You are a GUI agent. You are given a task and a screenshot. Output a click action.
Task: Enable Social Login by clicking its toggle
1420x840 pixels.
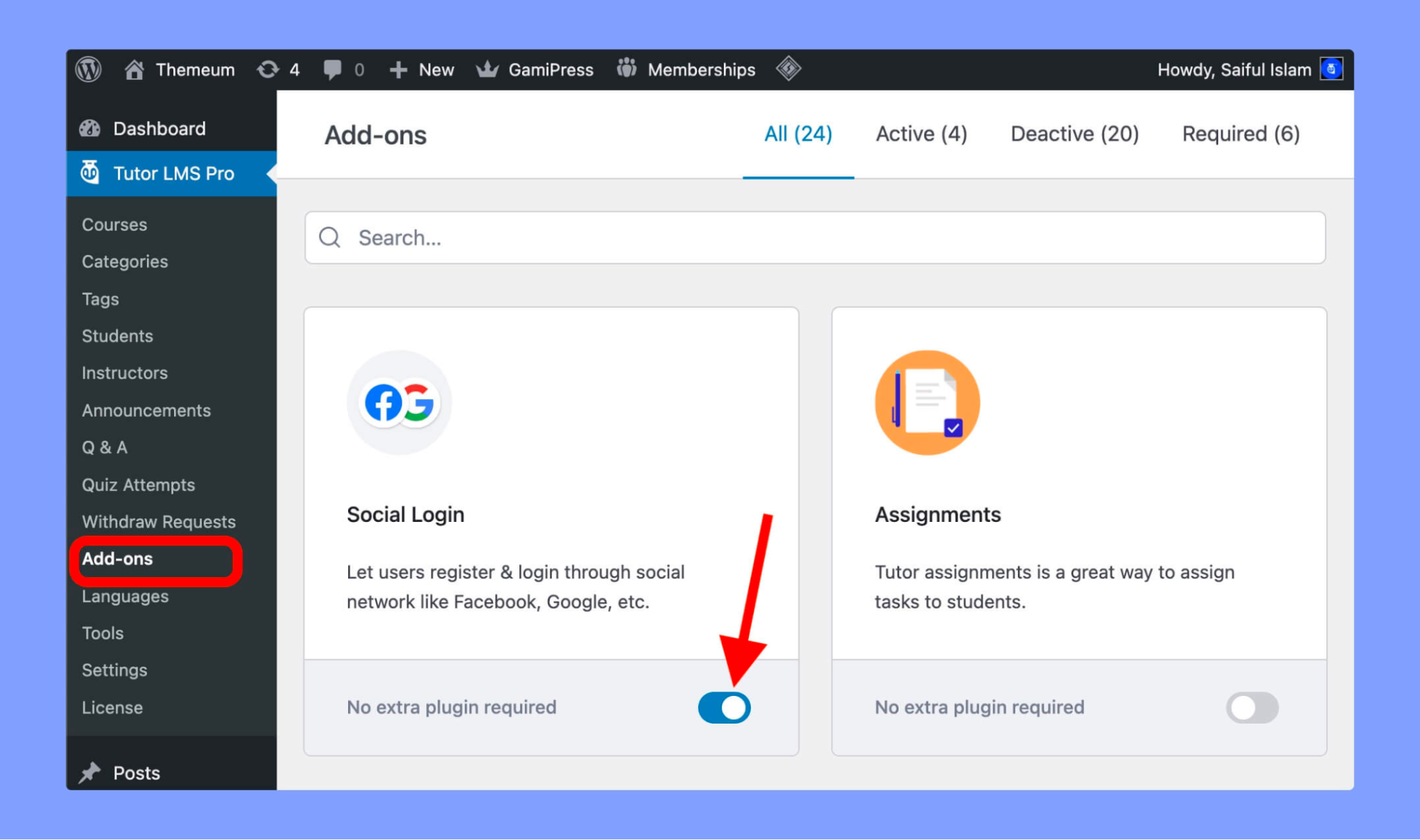pyautogui.click(x=725, y=707)
